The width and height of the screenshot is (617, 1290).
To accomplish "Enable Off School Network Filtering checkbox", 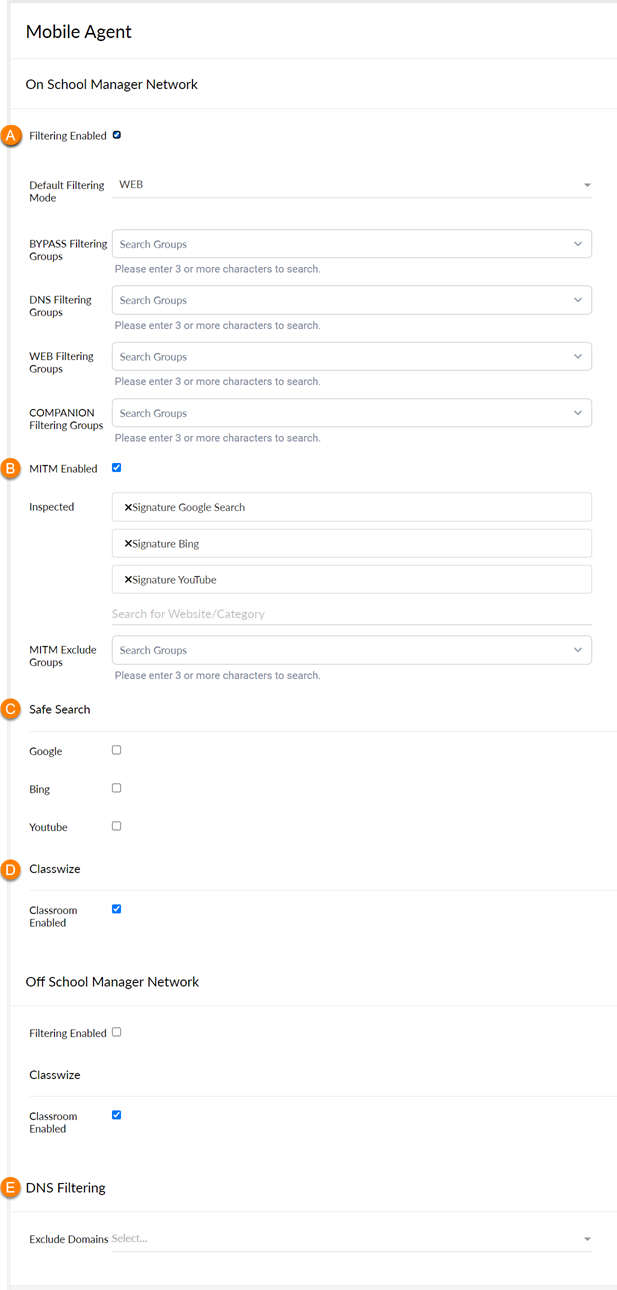I will [117, 1032].
